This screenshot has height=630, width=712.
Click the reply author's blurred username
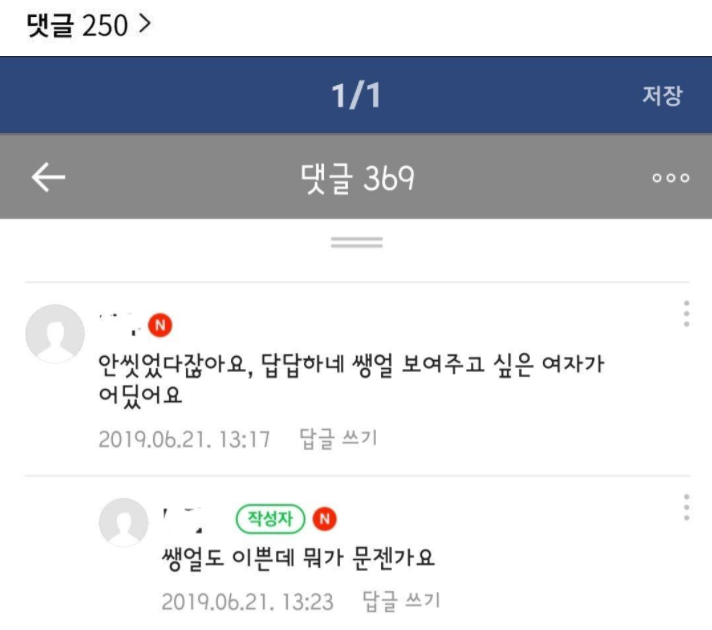pyautogui.click(x=183, y=520)
